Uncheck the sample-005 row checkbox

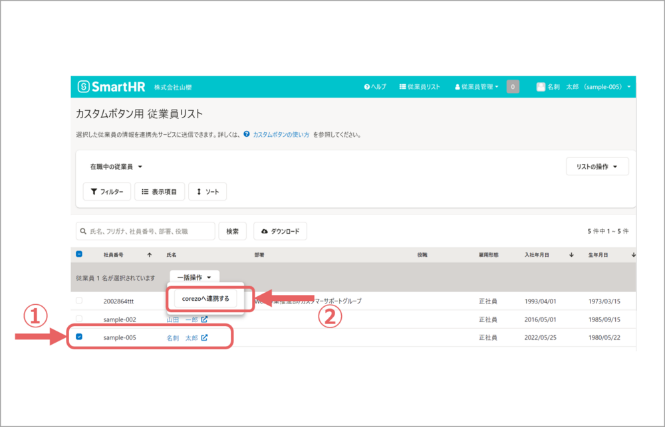point(80,338)
